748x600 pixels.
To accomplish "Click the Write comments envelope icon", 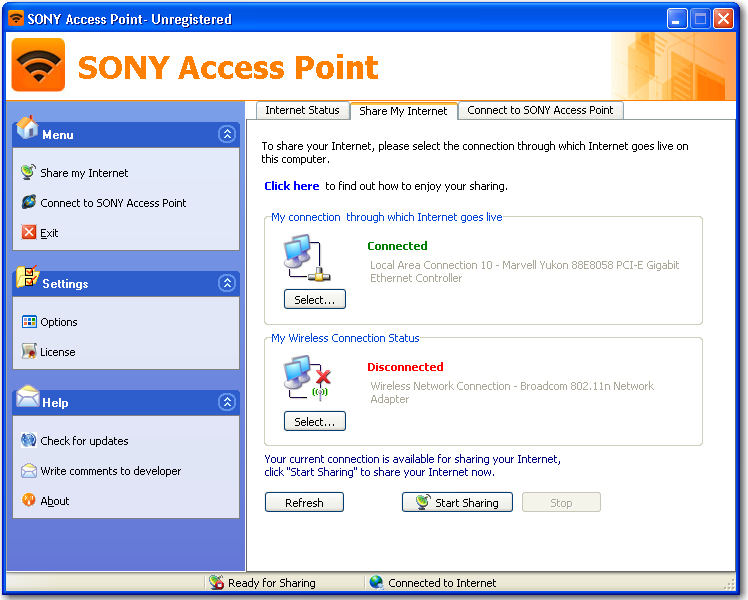I will [29, 471].
